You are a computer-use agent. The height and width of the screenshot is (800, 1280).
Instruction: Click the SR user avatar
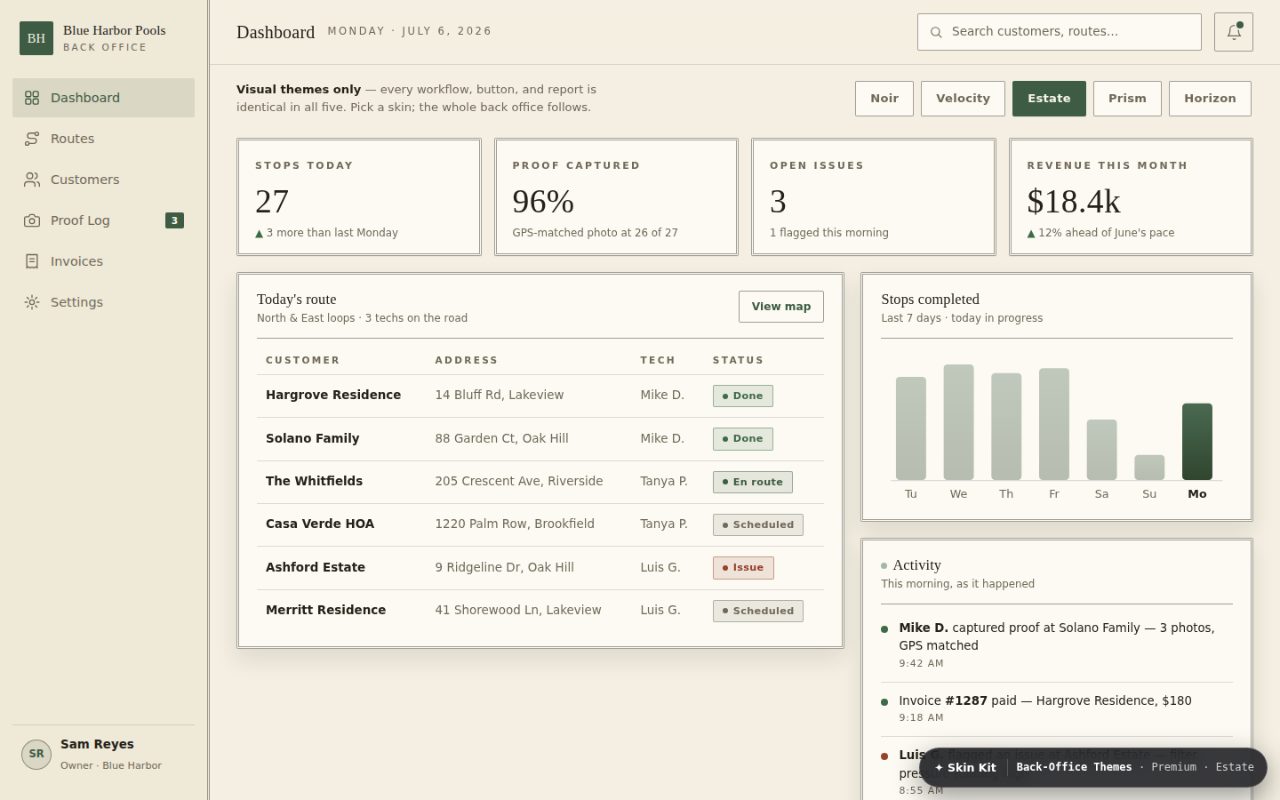point(36,754)
